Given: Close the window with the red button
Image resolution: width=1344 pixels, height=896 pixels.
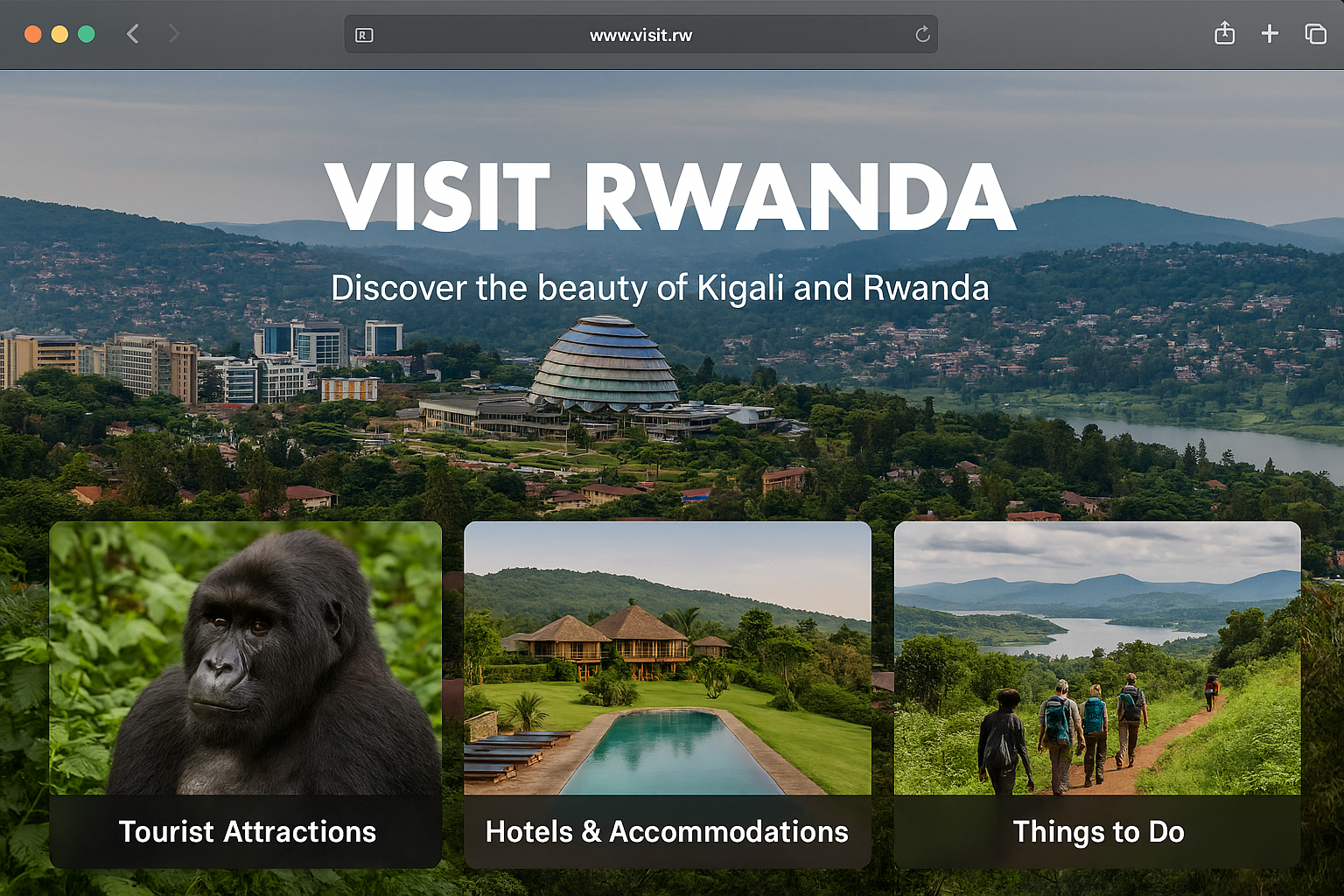Looking at the screenshot, I should (x=32, y=34).
